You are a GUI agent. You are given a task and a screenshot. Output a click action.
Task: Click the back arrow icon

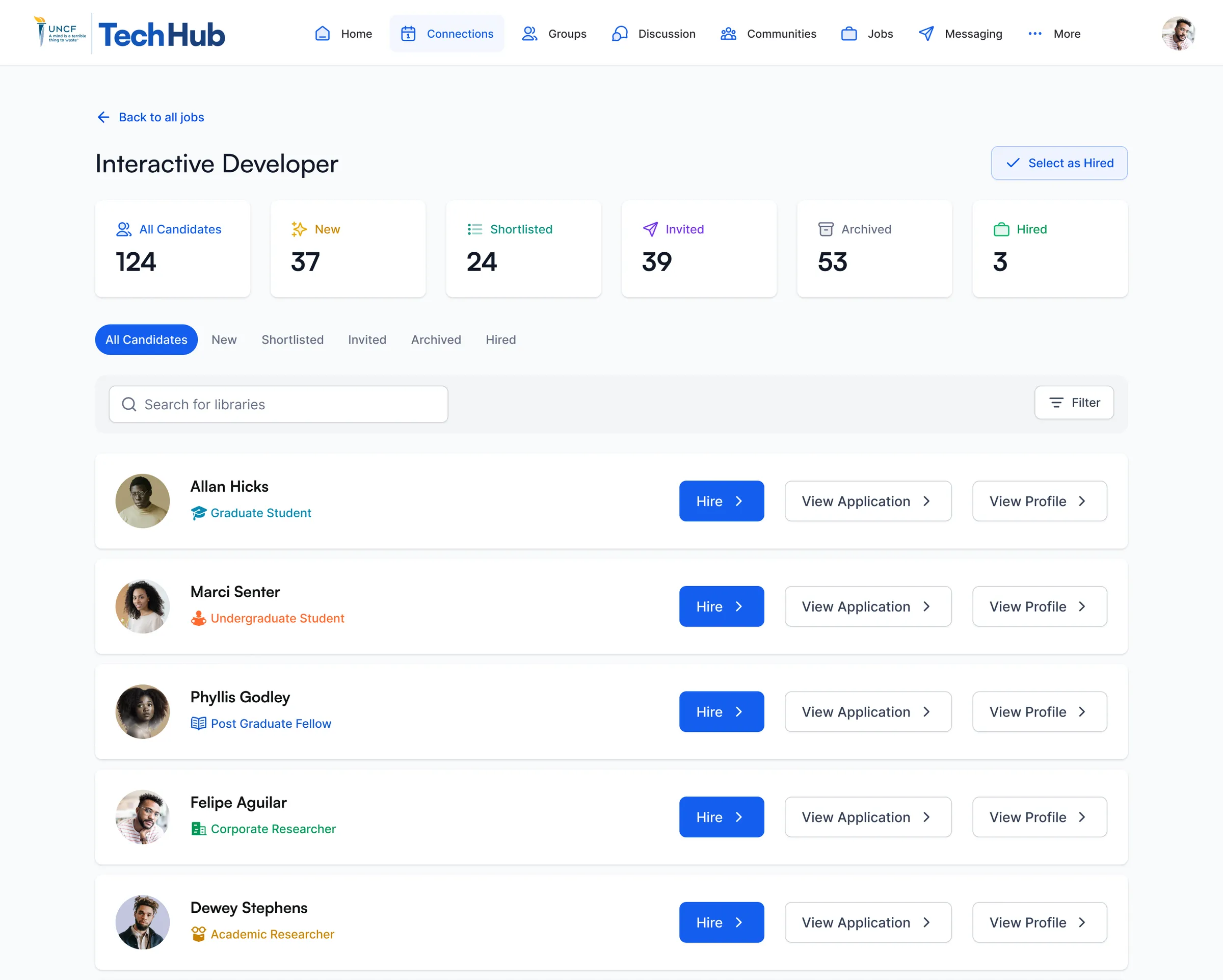pos(103,117)
